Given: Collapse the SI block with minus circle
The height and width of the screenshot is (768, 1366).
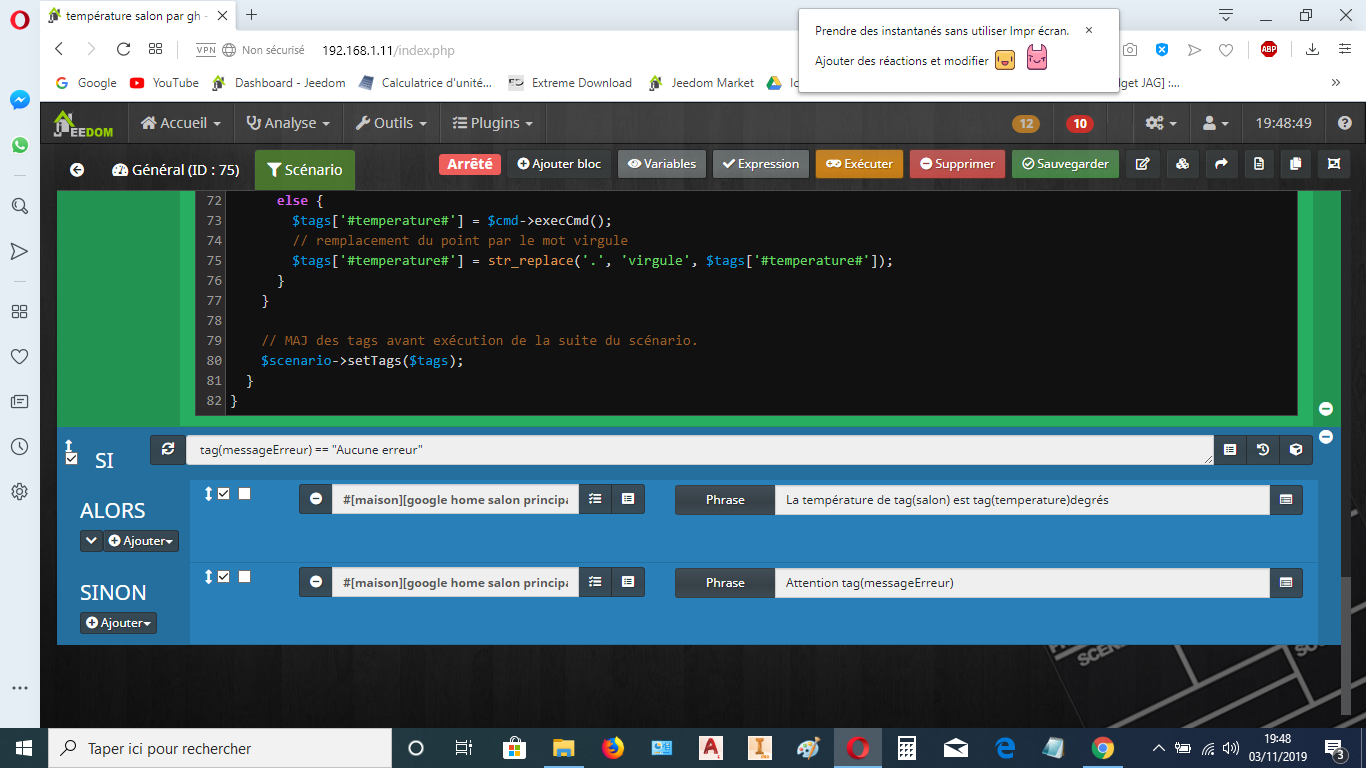Looking at the screenshot, I should pos(1326,437).
